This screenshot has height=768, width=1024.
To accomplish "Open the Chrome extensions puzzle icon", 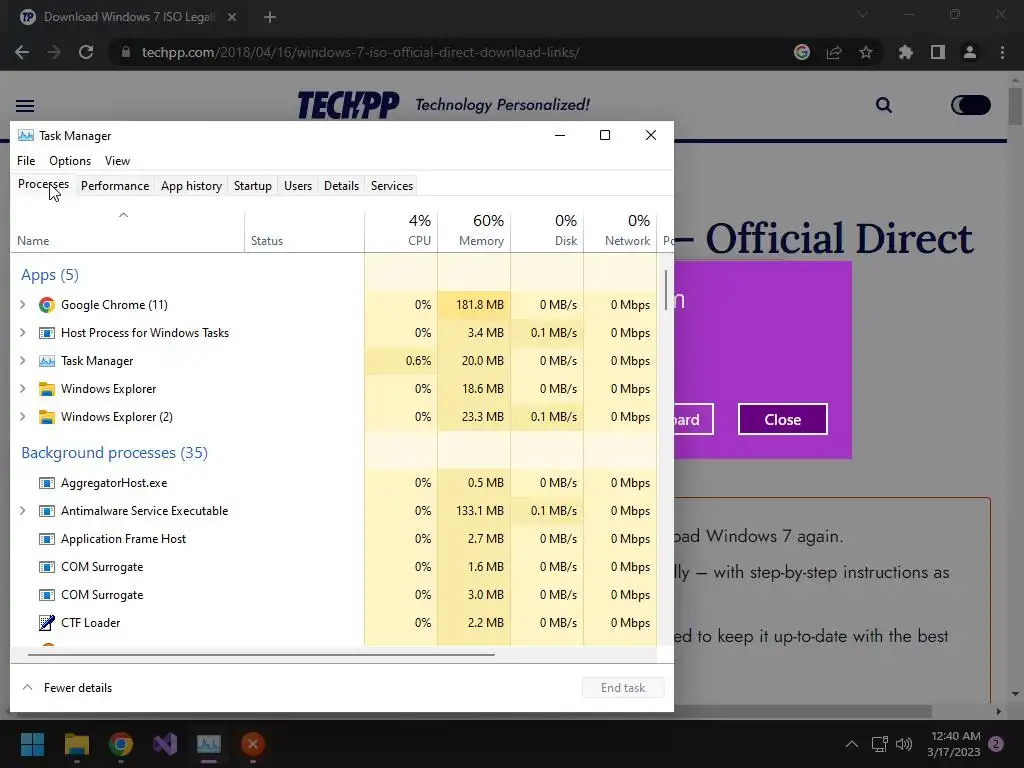I will click(x=905, y=52).
